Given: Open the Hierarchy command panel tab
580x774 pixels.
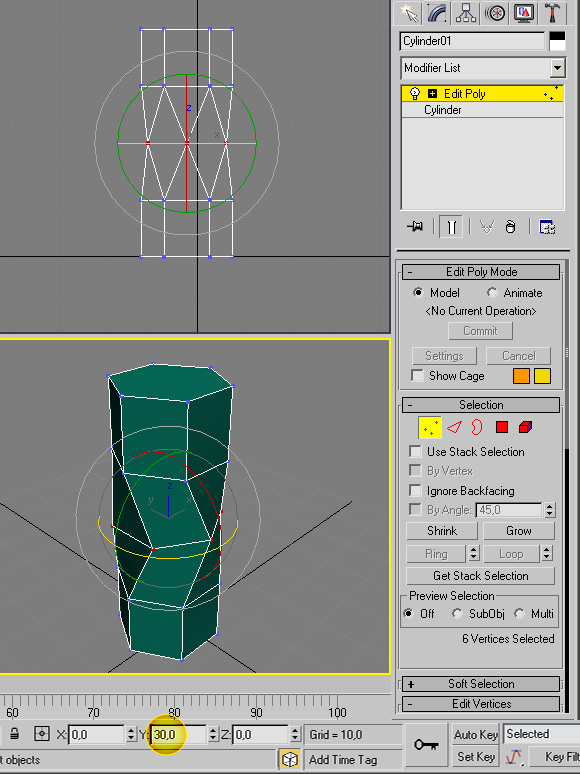Looking at the screenshot, I should pos(466,13).
